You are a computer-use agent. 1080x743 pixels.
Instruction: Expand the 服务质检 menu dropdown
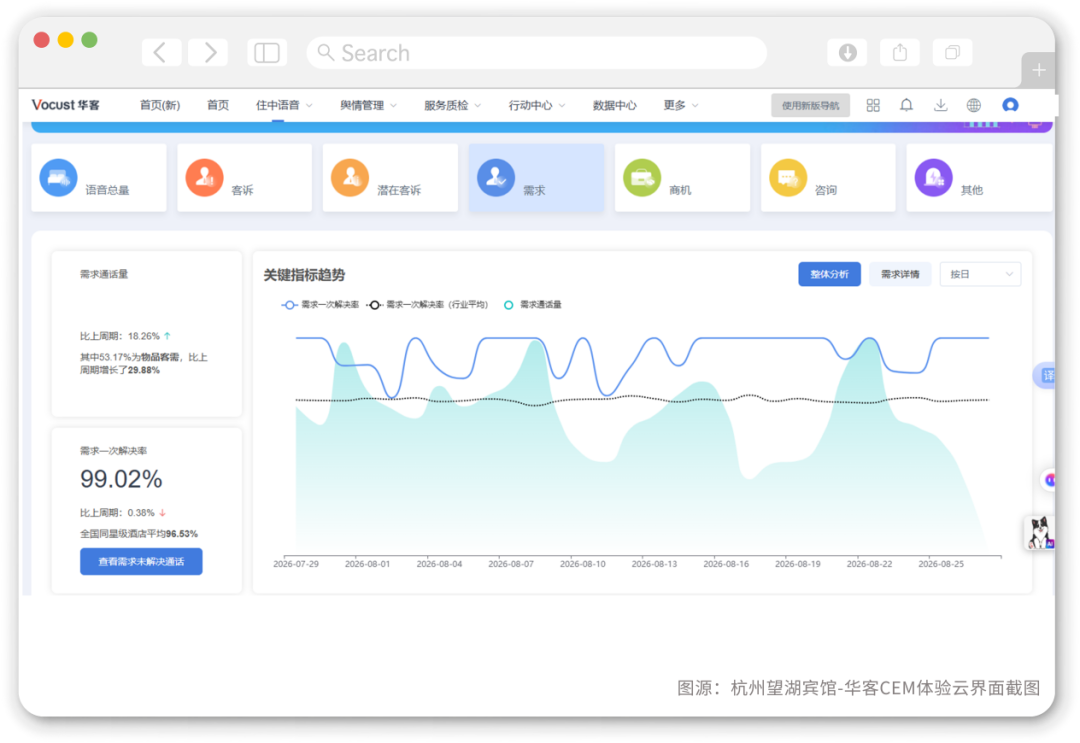(x=453, y=105)
